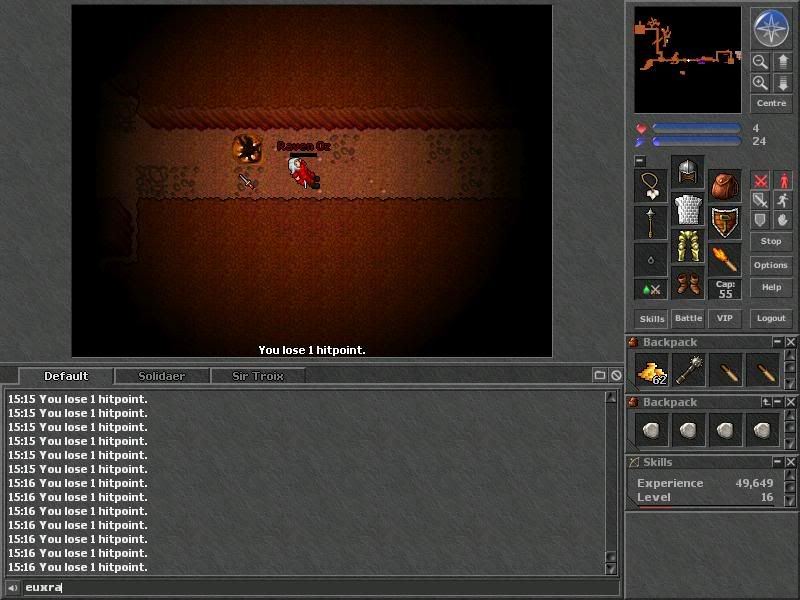This screenshot has width=800, height=600.
Task: Click the necklace in the amulet slot
Action: [651, 186]
